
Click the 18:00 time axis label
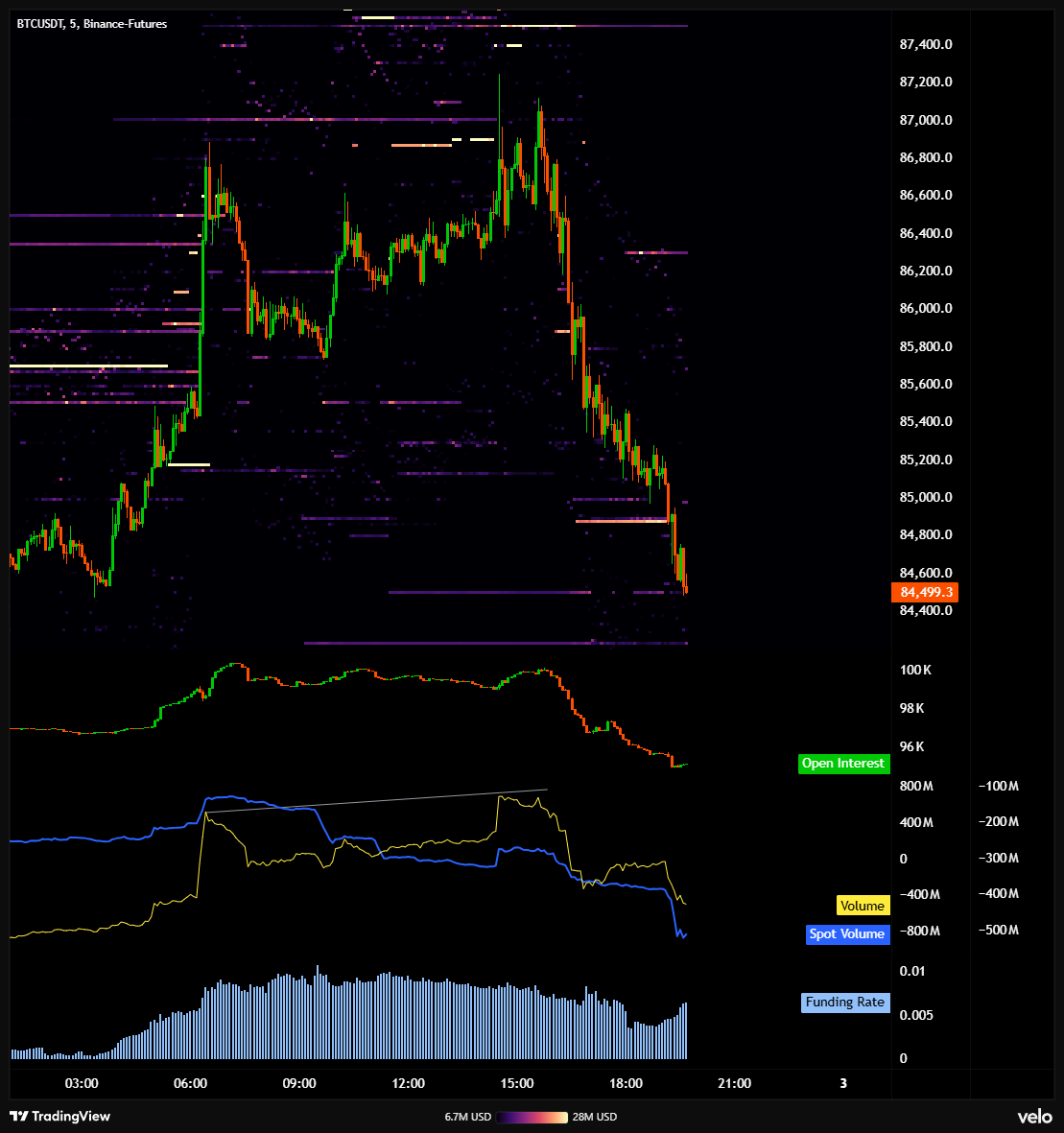[626, 1084]
